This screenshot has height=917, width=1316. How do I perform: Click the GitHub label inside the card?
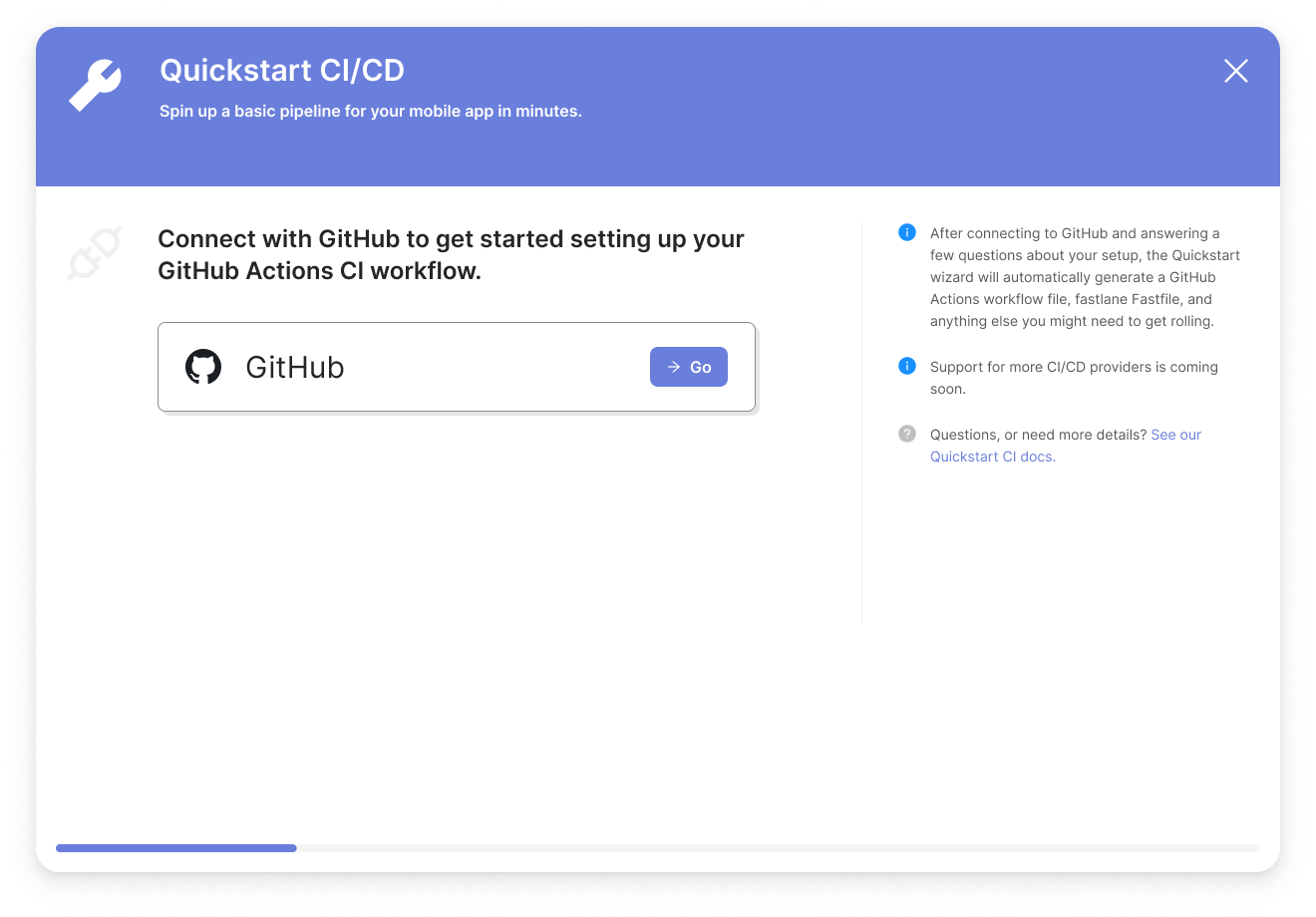(294, 367)
